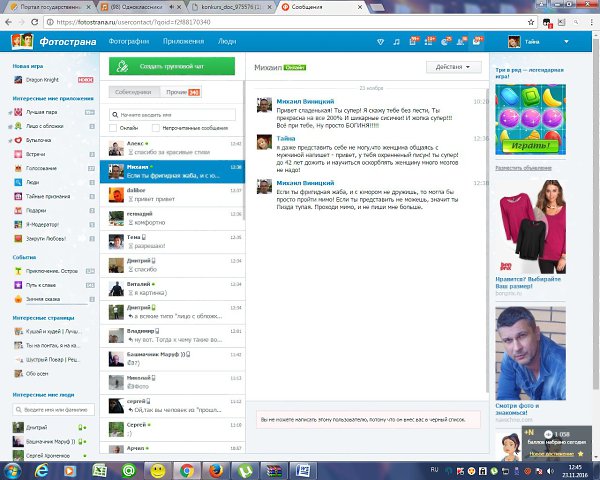600x480 pixels.
Task: Open Зимняя сказка event
Action: [x=41, y=299]
